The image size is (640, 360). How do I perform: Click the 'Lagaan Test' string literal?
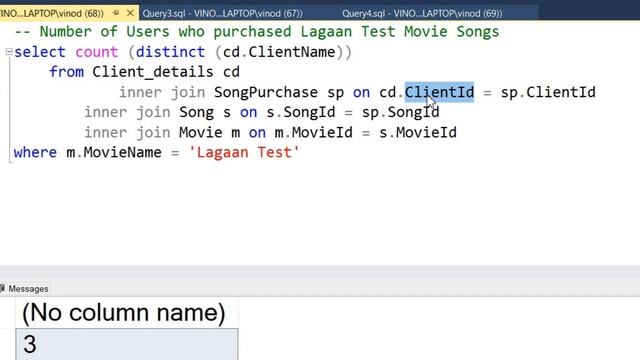[x=244, y=153]
